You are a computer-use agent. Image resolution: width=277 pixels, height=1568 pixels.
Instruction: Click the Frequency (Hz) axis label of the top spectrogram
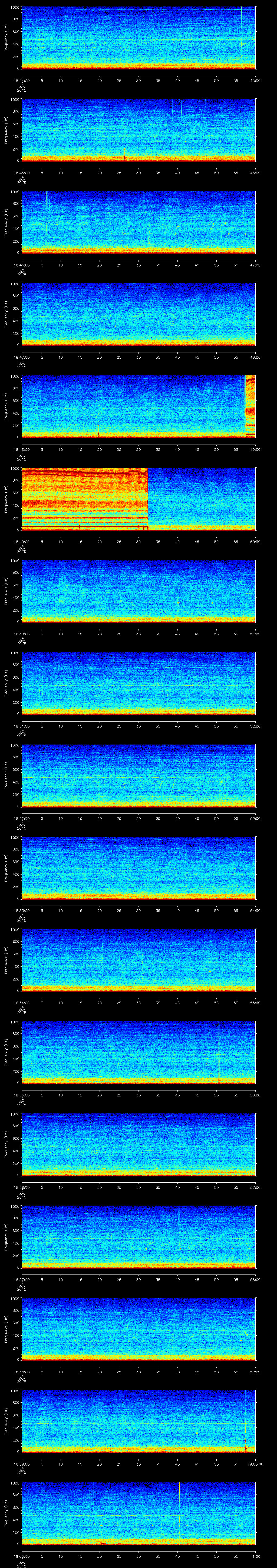pos(6,38)
